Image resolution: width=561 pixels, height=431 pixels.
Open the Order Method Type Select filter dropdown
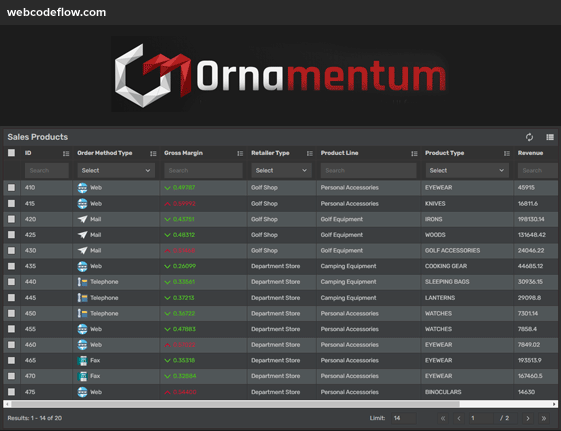[x=116, y=171]
